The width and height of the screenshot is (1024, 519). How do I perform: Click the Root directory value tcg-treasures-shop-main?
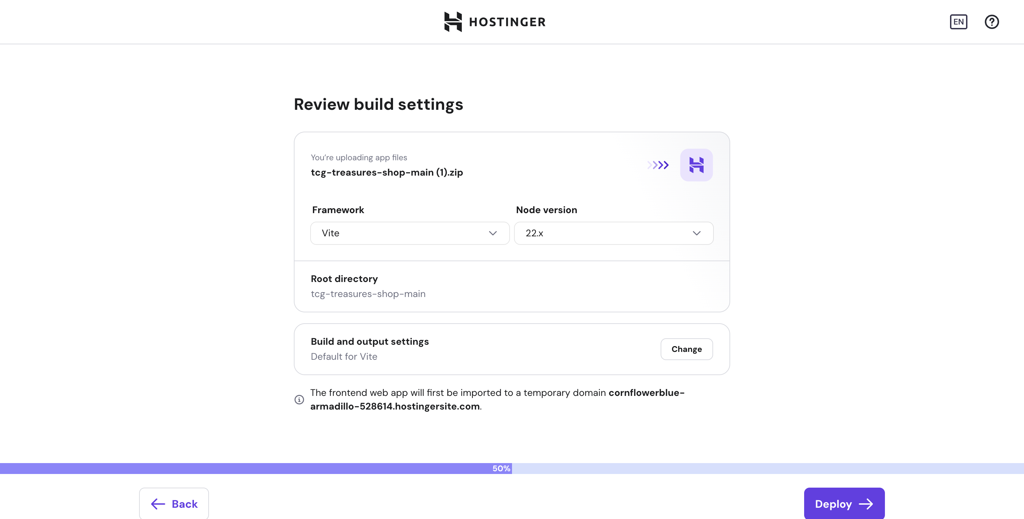tap(368, 294)
